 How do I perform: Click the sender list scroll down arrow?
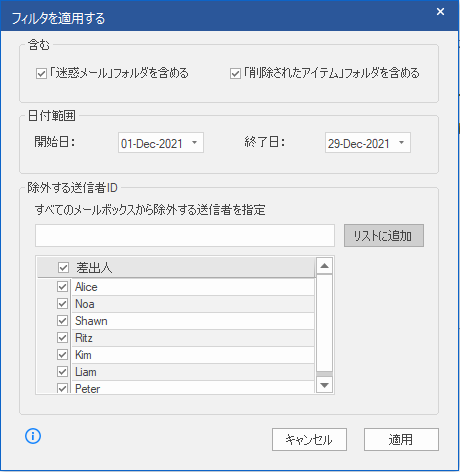(x=324, y=385)
